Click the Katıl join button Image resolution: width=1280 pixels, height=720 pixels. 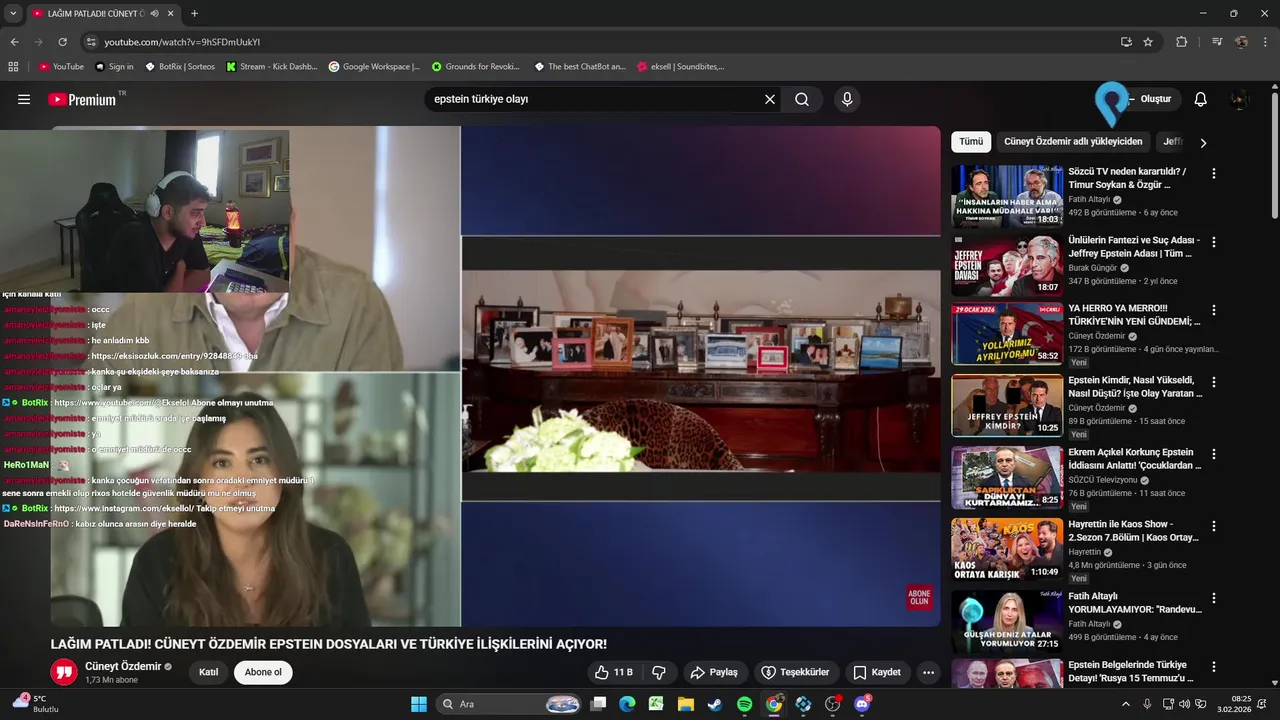point(208,672)
